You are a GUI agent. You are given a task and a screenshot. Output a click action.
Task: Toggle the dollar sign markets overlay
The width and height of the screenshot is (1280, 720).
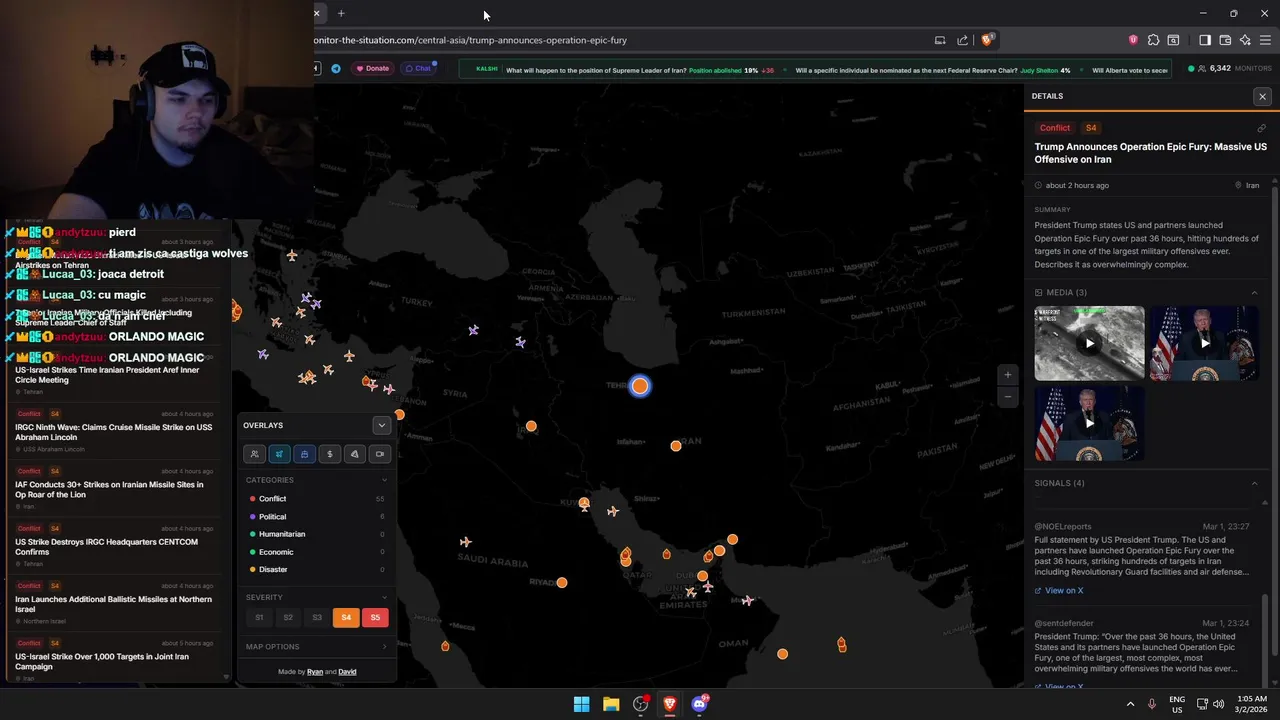click(x=329, y=454)
